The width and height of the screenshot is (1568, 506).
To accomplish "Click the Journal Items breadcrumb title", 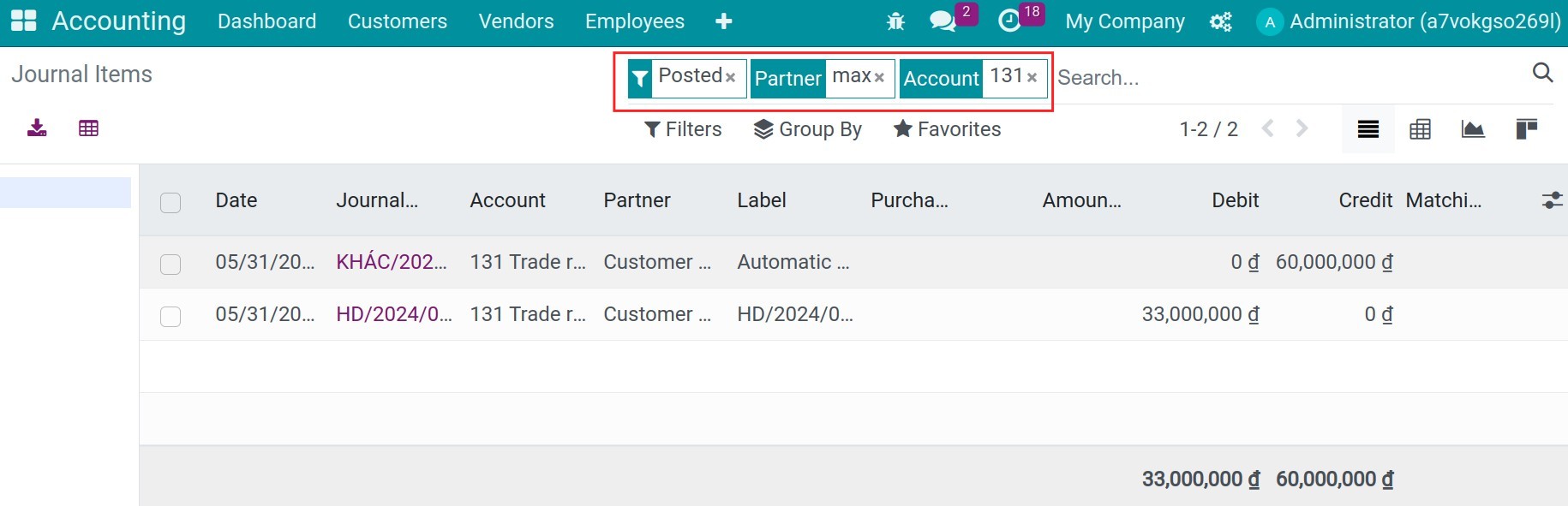I will [81, 74].
